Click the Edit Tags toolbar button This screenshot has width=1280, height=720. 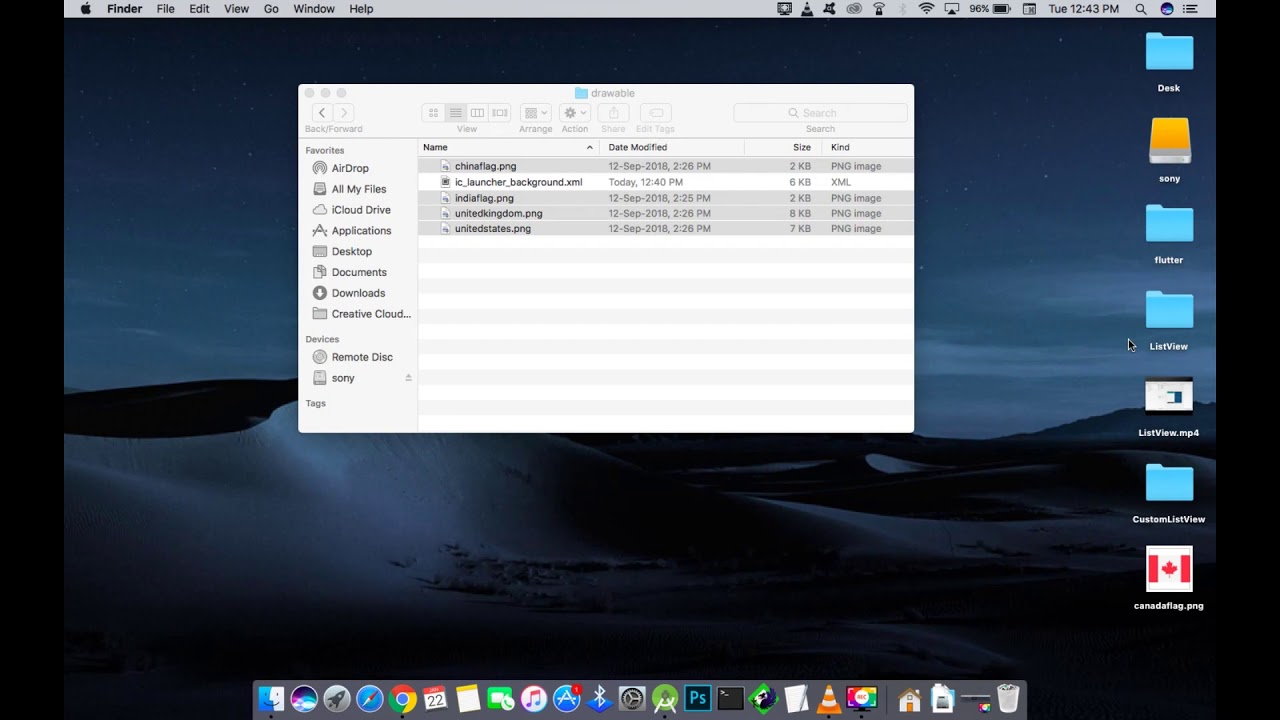pyautogui.click(x=656, y=113)
